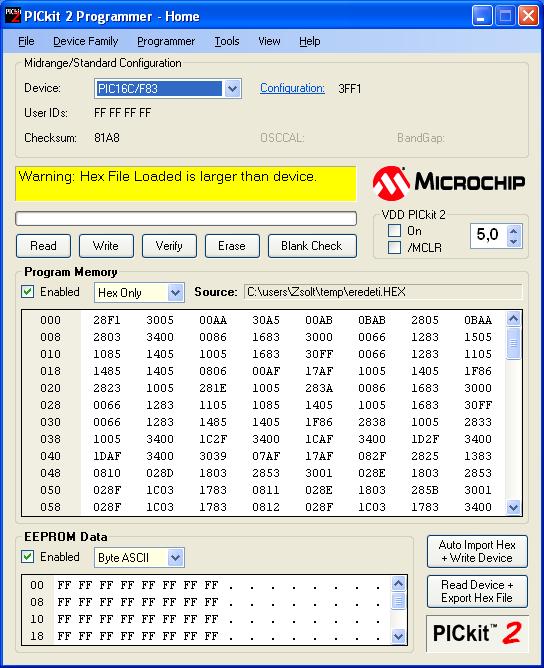Click the Configuration link
The height and width of the screenshot is (668, 544).
(292, 88)
